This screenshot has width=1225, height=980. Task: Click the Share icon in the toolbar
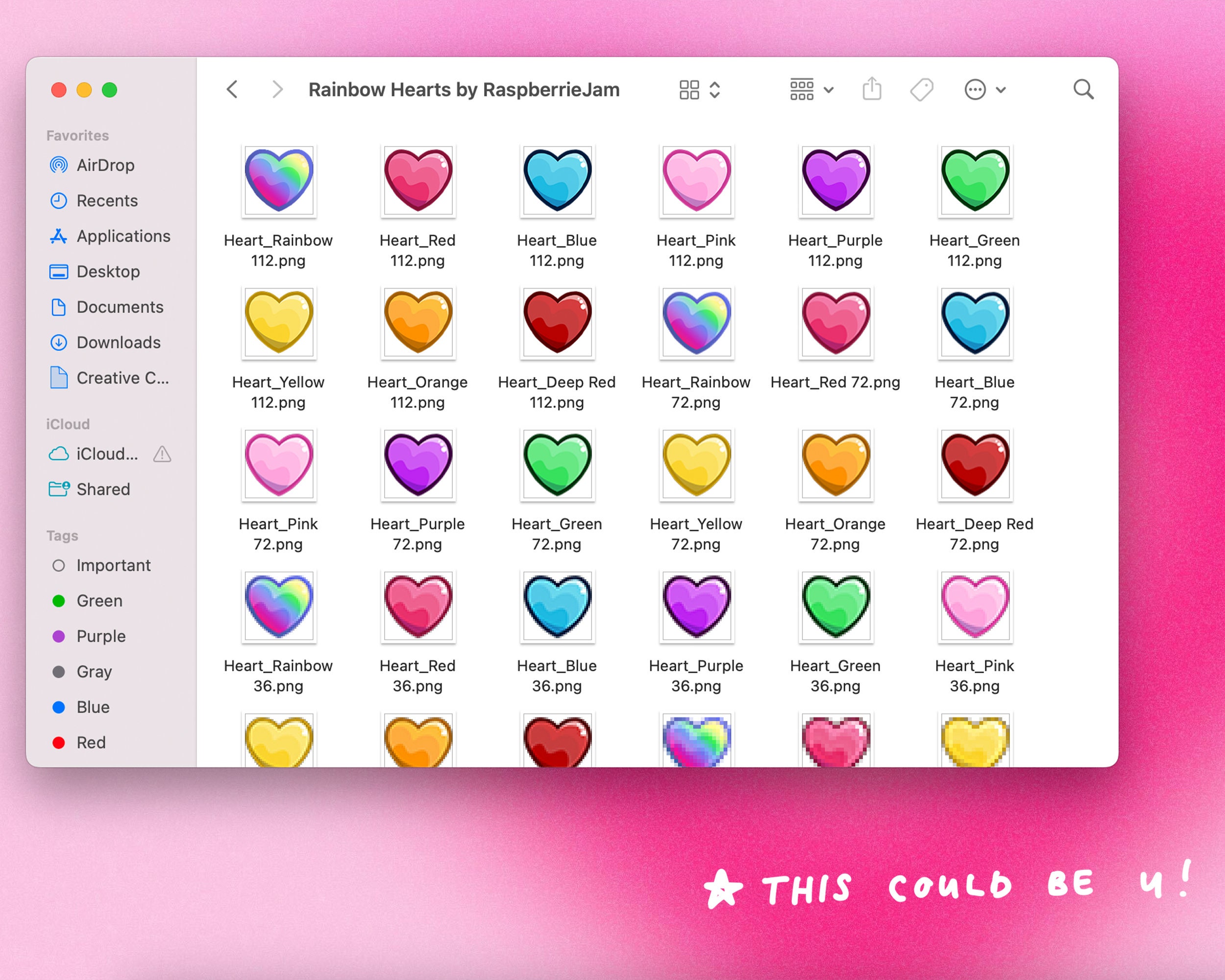(x=871, y=89)
